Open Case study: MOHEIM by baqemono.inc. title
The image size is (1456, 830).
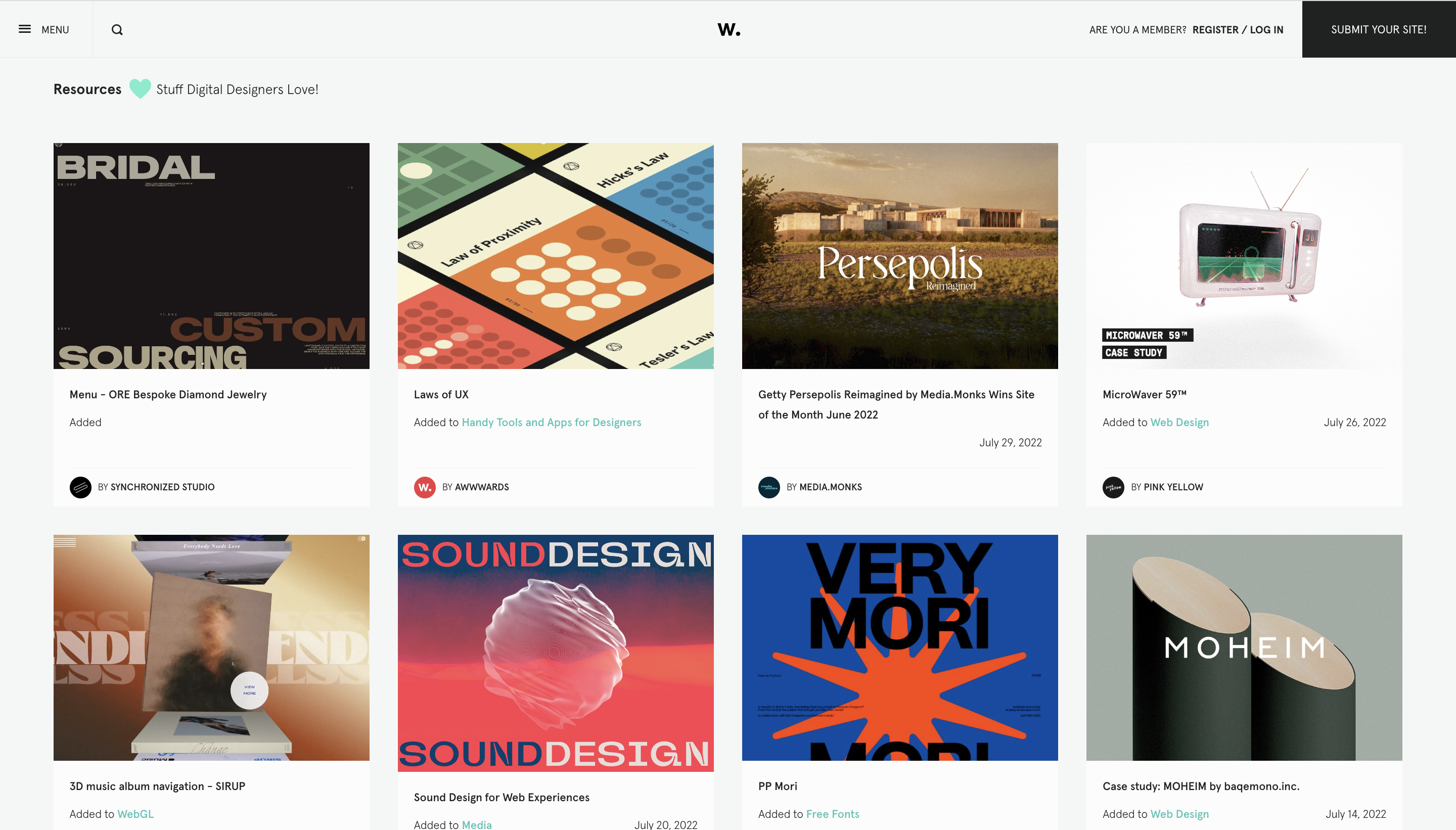click(x=1201, y=786)
